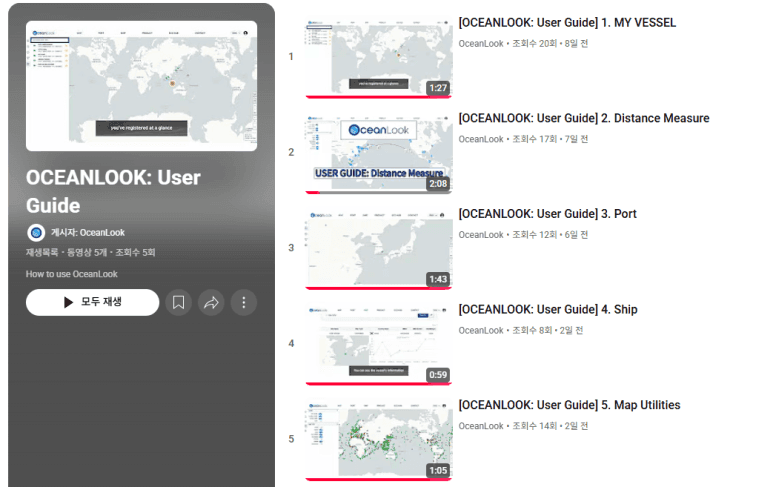Open the three-dot more options menu
This screenshot has height=487, width=773.
coord(244,302)
